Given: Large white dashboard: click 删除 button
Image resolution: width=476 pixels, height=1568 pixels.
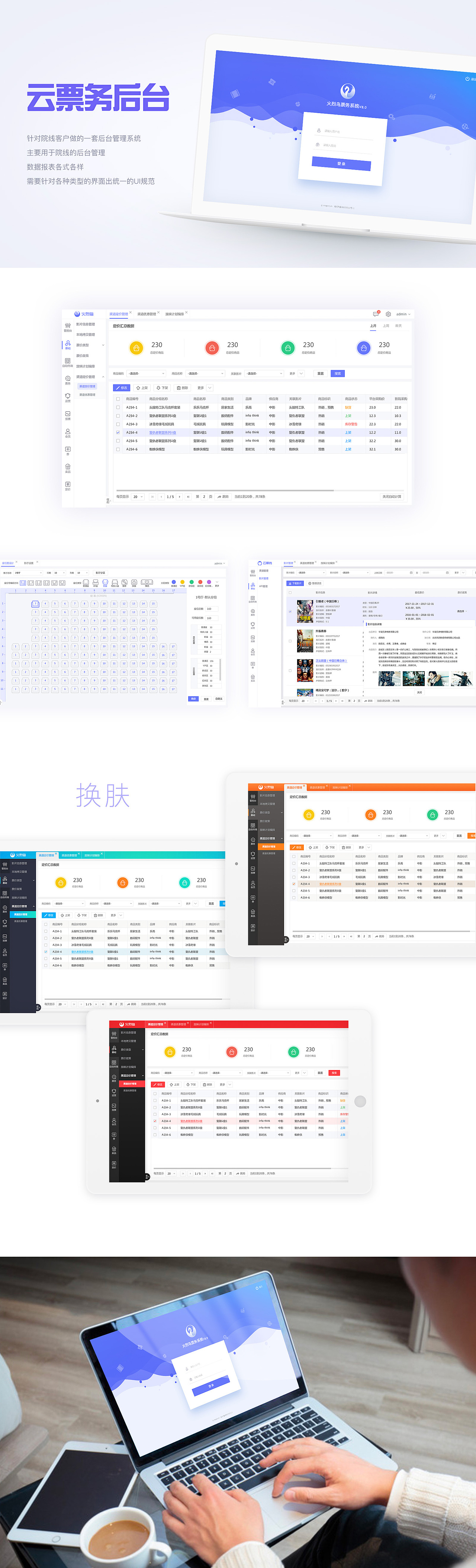Looking at the screenshot, I should click(x=183, y=388).
